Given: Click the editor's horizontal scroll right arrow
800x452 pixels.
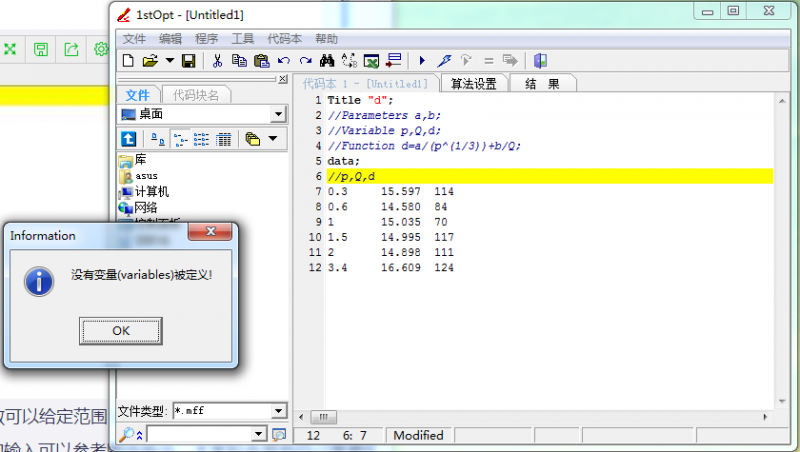Looking at the screenshot, I should (x=765, y=417).
